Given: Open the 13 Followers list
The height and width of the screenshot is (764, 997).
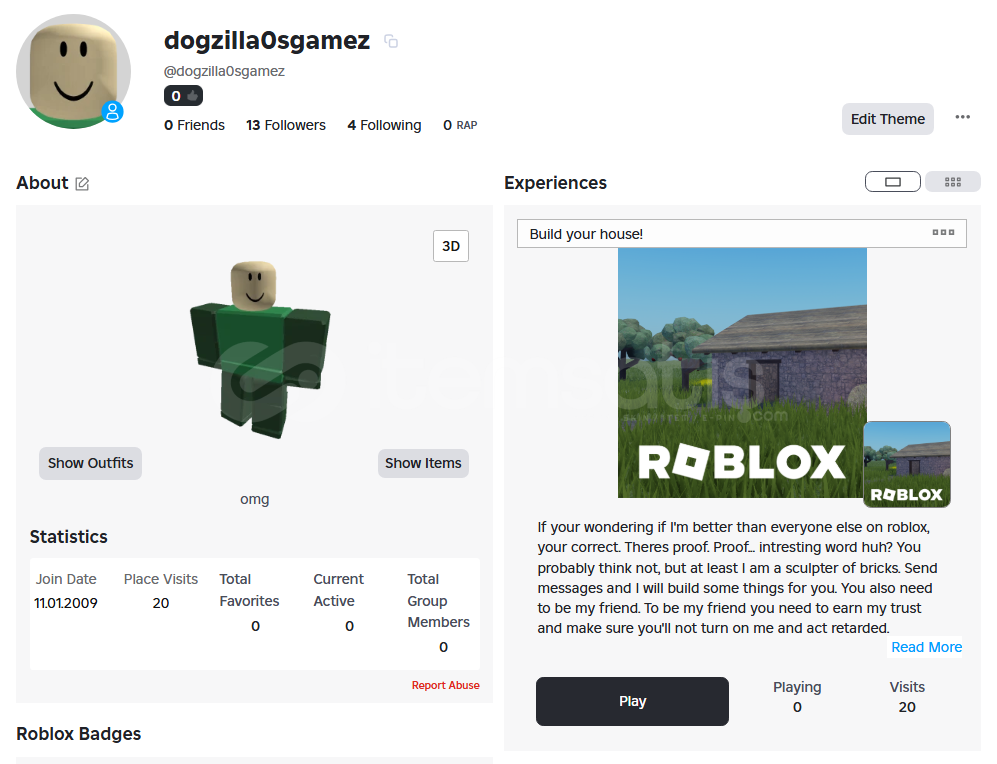Looking at the screenshot, I should [286, 125].
